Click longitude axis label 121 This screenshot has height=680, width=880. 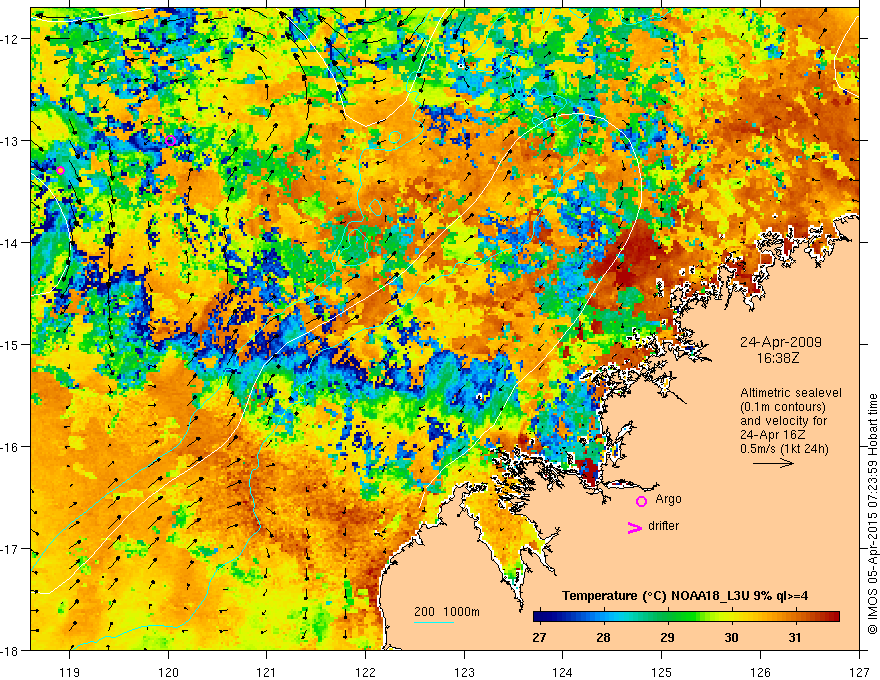coord(266,672)
